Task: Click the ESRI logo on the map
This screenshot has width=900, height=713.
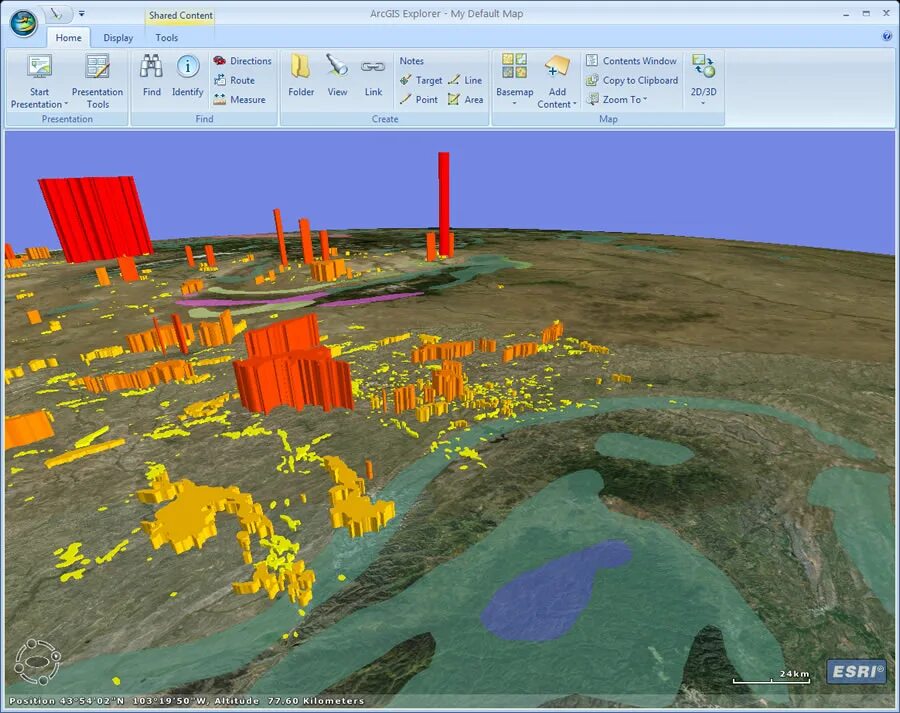Action: [x=856, y=671]
